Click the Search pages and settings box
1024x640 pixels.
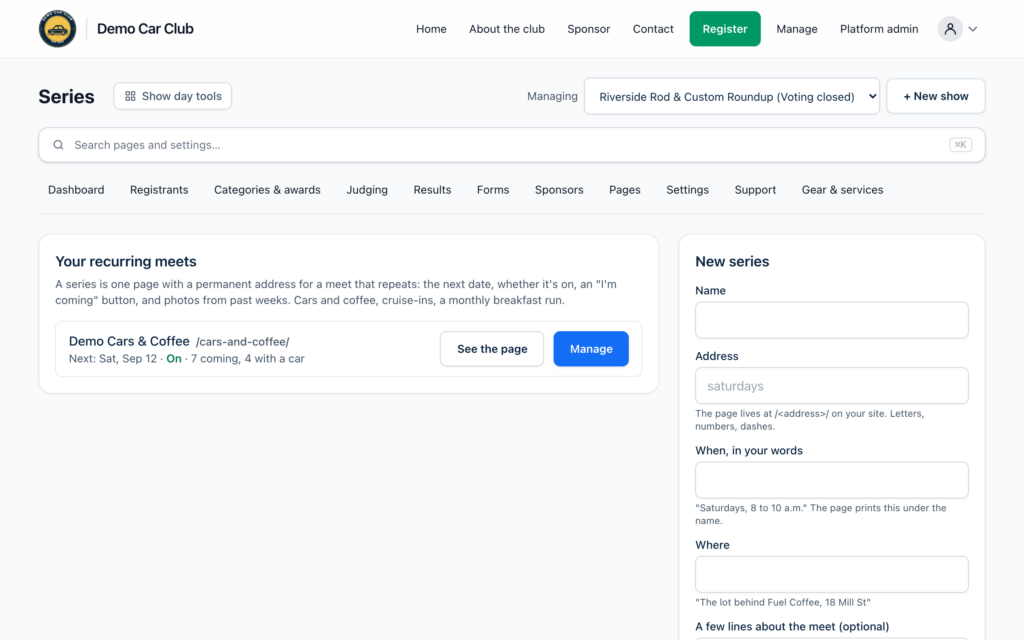(511, 145)
